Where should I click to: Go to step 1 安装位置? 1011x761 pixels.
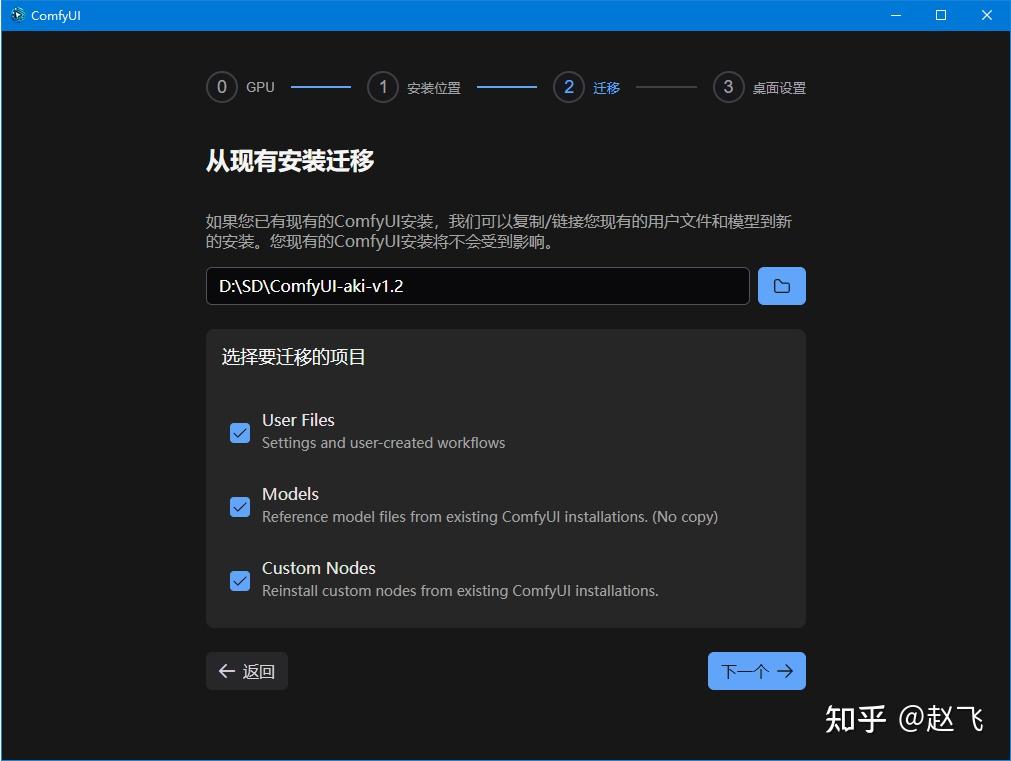pyautogui.click(x=414, y=87)
